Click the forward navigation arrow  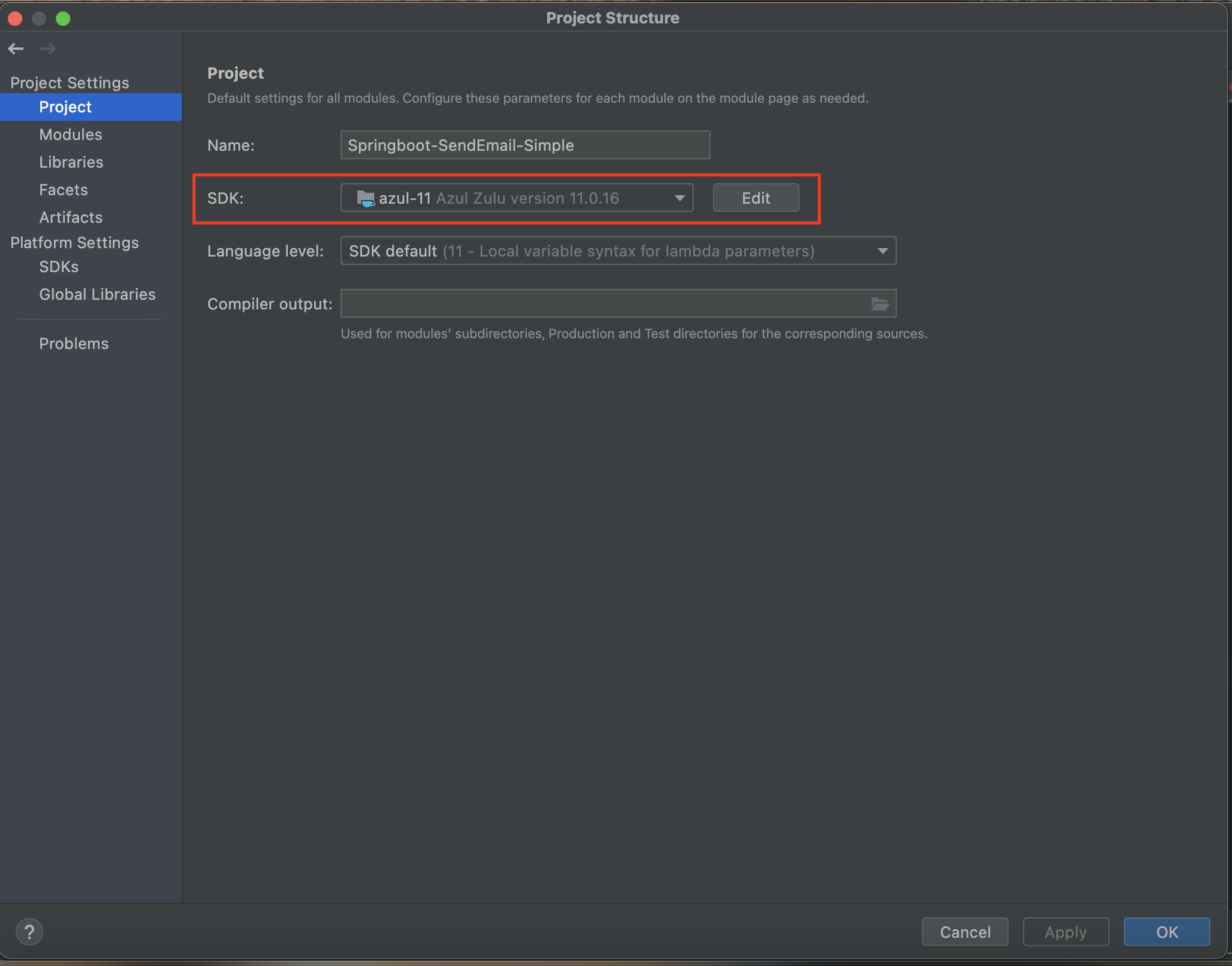click(x=47, y=49)
